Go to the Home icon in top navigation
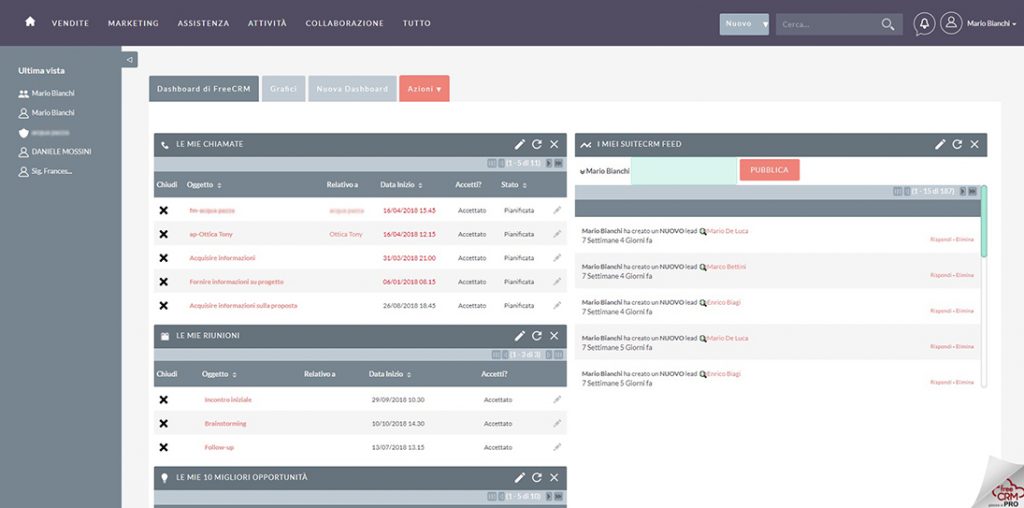The height and width of the screenshot is (508, 1024). [30, 22]
